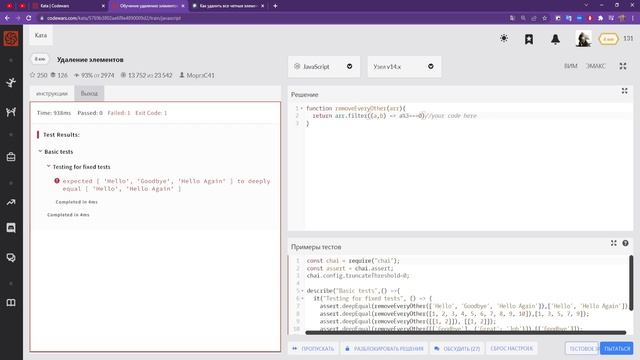Open the docs book sidebar icon

[11, 302]
